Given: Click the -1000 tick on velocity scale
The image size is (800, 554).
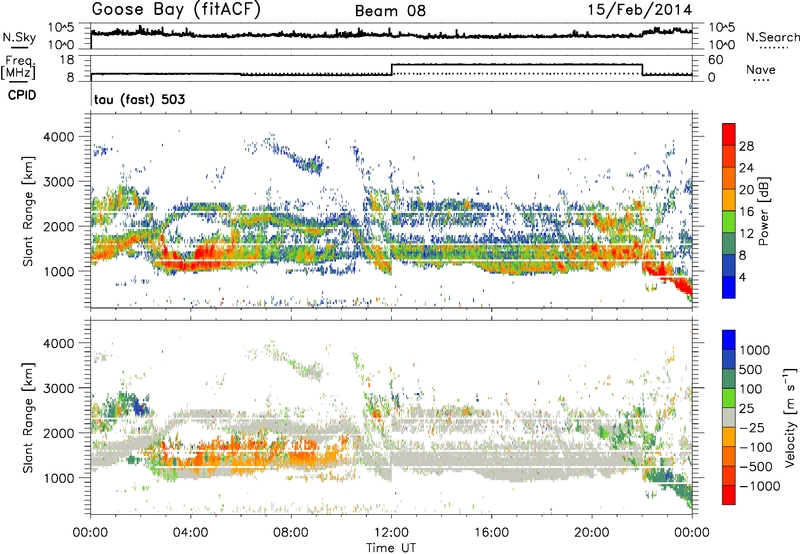Looking at the screenshot, I should click(760, 486).
